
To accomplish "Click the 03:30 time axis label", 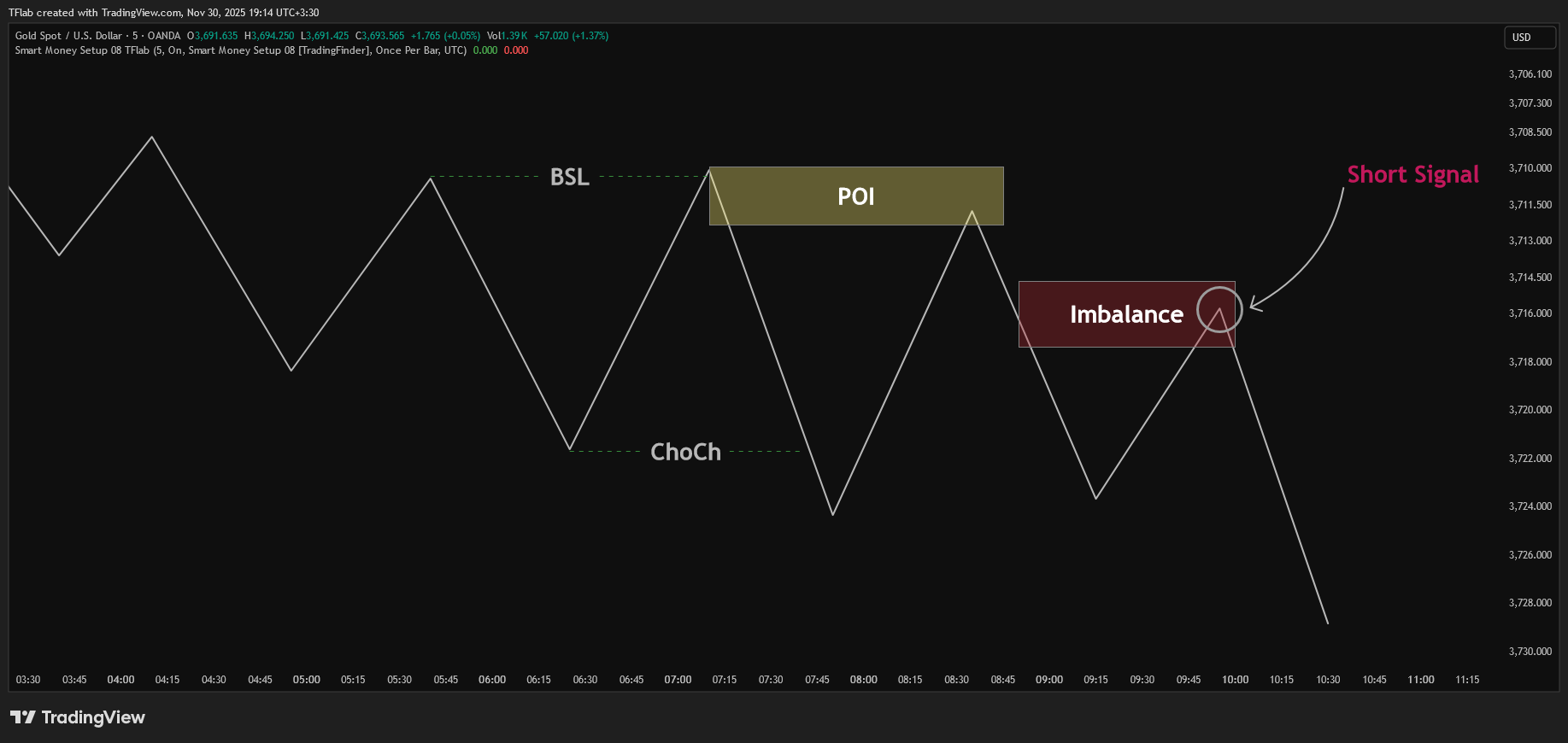I will (28, 680).
